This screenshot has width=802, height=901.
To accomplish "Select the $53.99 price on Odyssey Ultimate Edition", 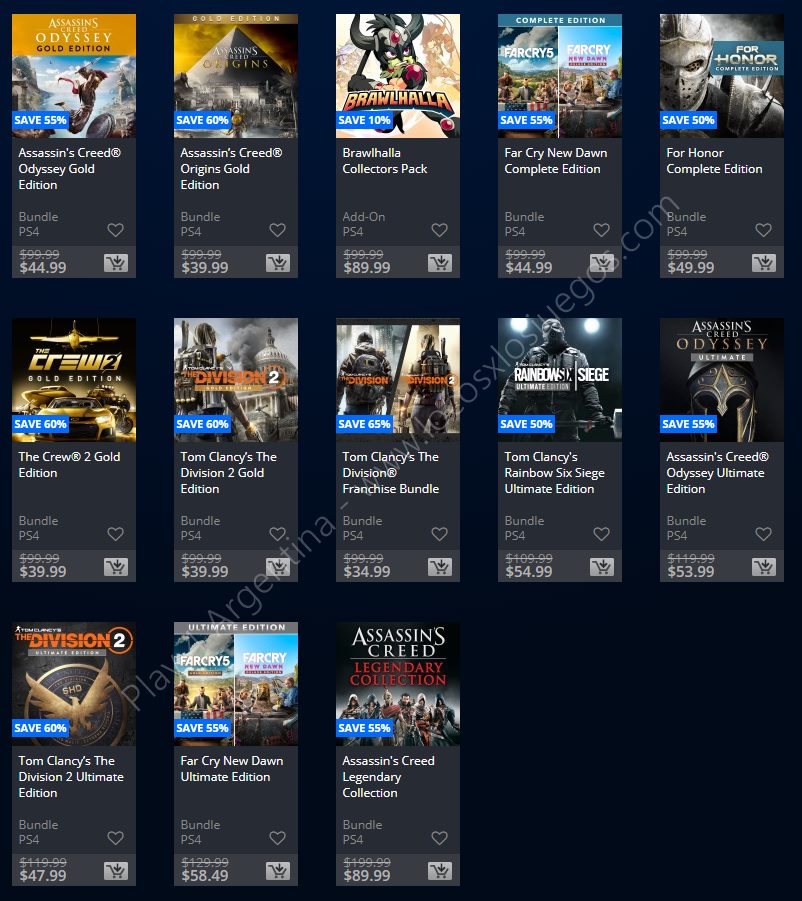I will point(691,571).
